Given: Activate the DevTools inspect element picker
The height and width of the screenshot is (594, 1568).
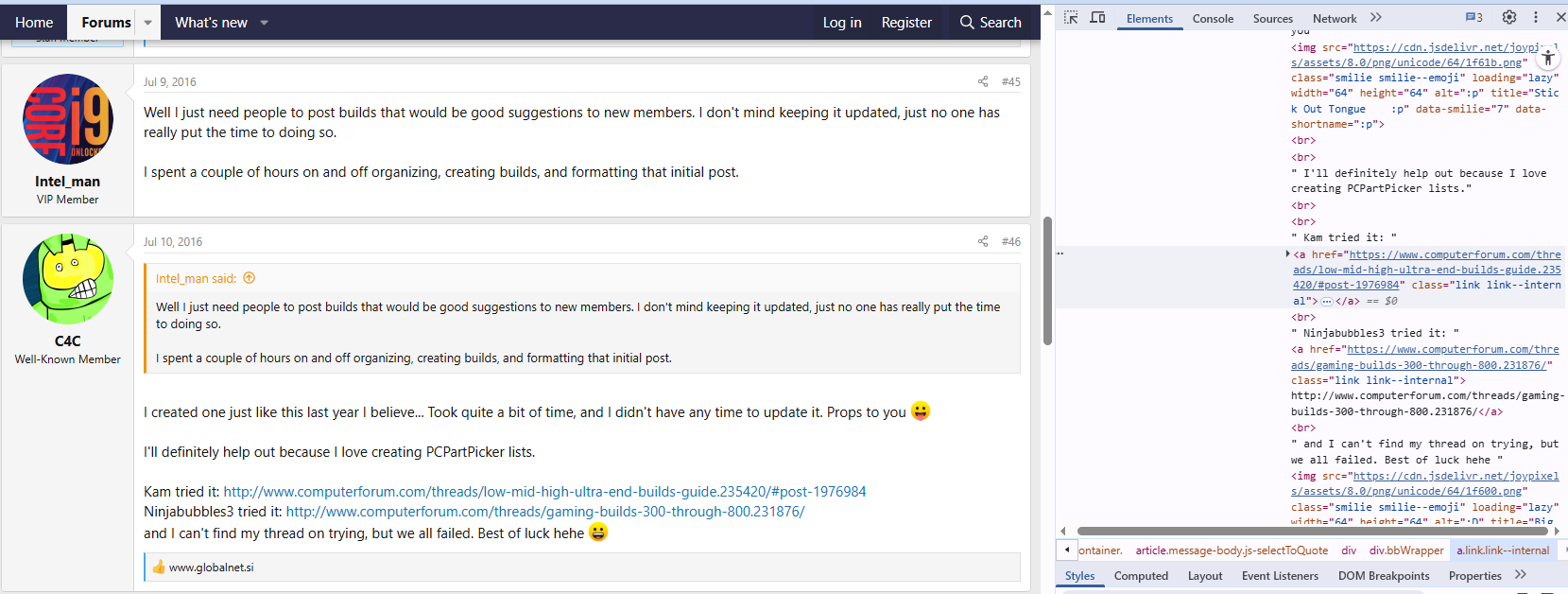Looking at the screenshot, I should (1071, 18).
